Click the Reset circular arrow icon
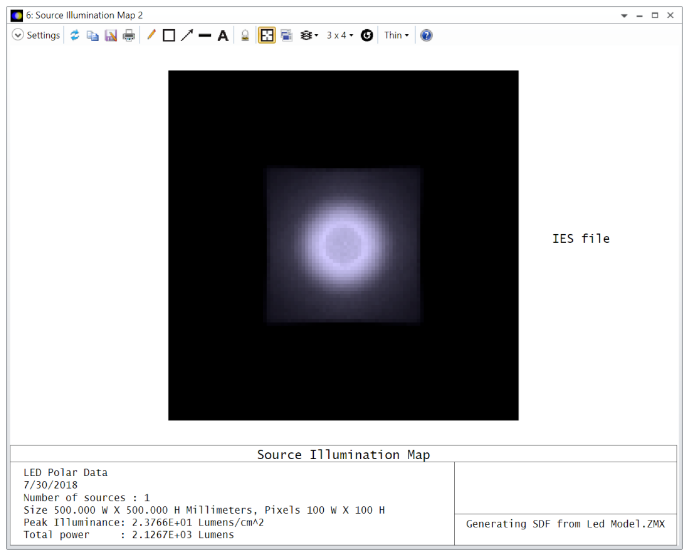 tap(367, 35)
